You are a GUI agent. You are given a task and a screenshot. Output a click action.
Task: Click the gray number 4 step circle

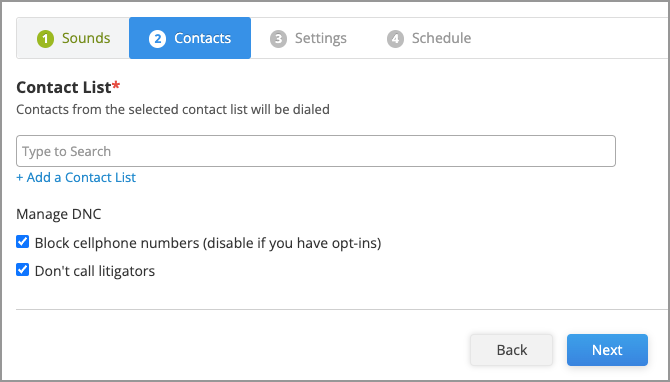click(x=395, y=38)
